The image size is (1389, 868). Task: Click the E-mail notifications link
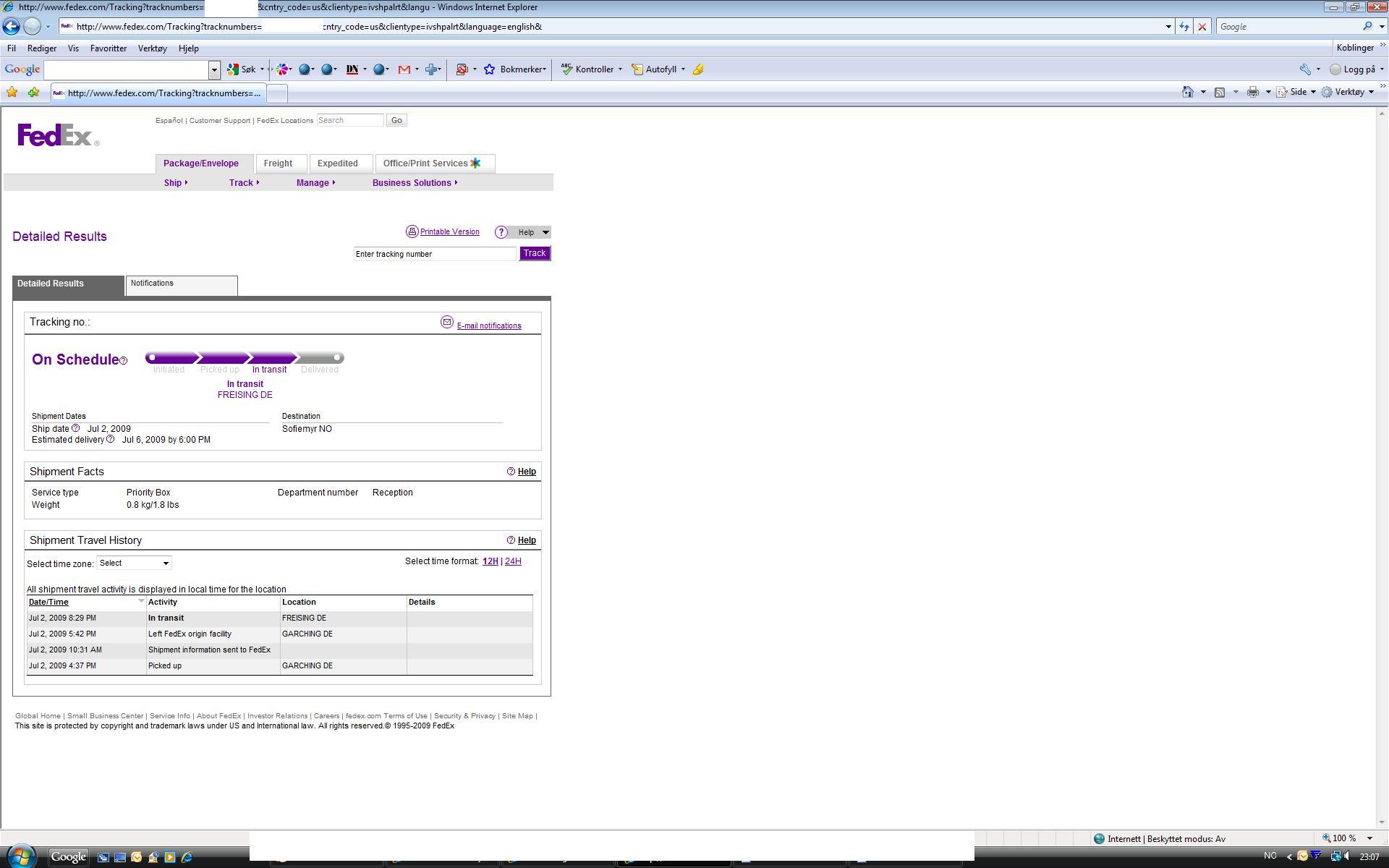(489, 325)
